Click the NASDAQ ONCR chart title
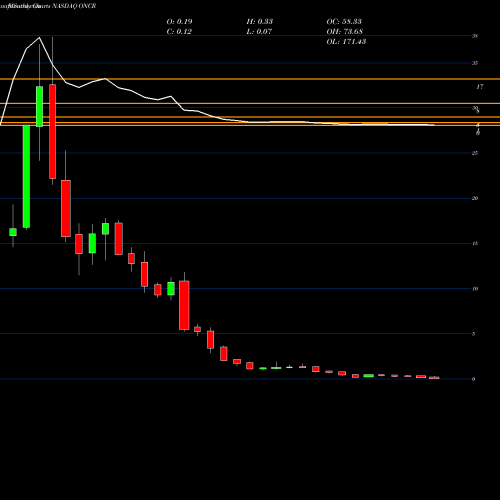The width and height of the screenshot is (500, 500). pyautogui.click(x=74, y=6)
